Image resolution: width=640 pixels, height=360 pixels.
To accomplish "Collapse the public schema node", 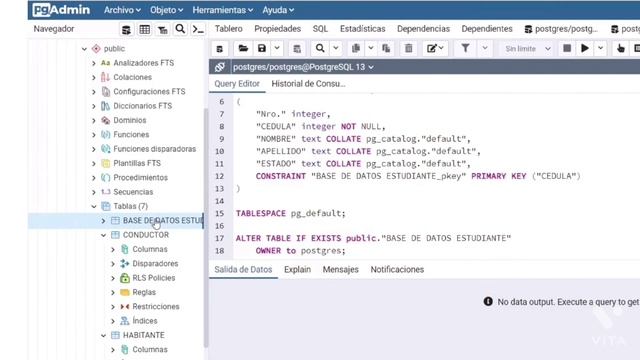I will (x=84, y=49).
